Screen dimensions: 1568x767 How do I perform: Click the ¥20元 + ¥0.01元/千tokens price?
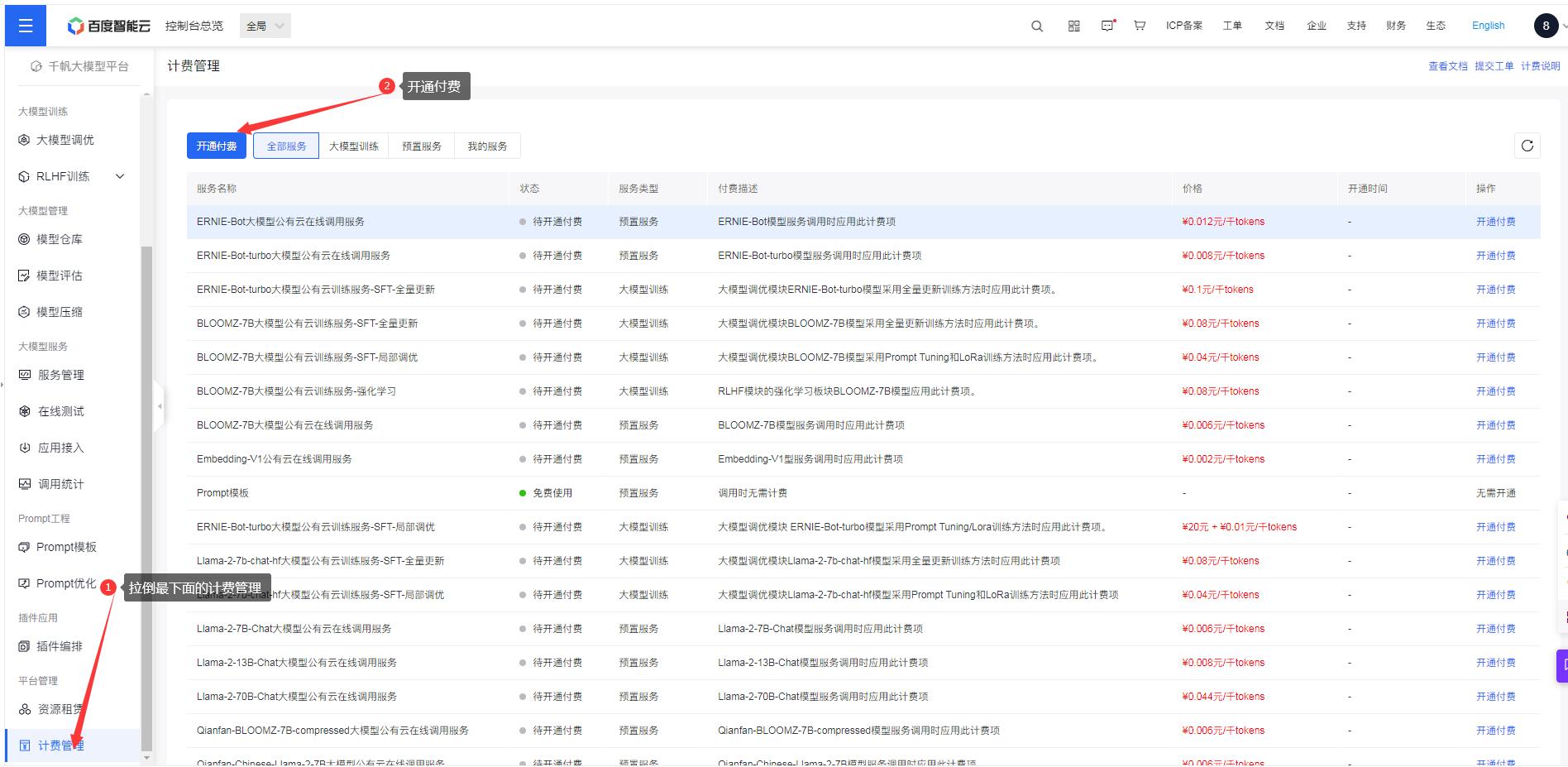coord(1239,527)
